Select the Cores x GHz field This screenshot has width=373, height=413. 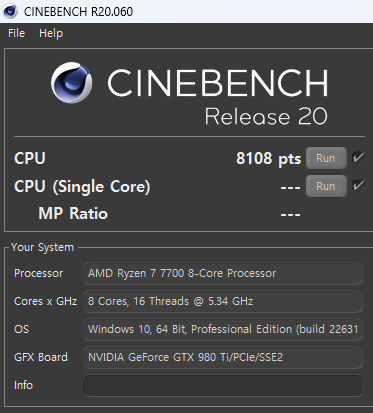tap(223, 301)
